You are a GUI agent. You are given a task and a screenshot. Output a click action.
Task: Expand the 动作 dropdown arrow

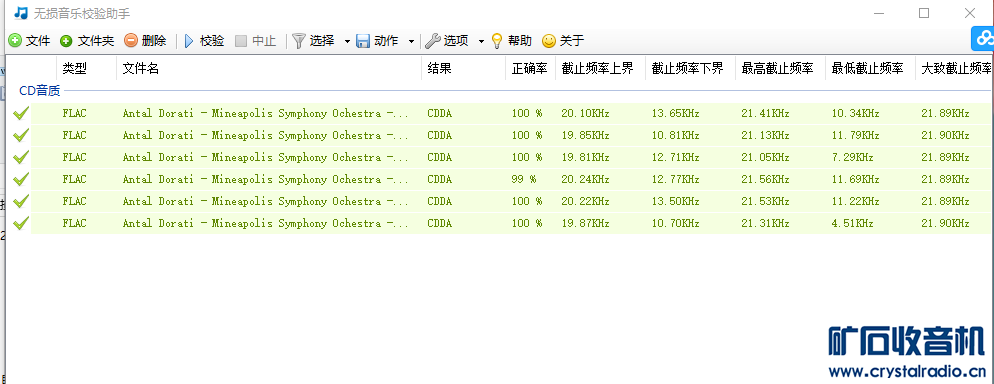[411, 42]
